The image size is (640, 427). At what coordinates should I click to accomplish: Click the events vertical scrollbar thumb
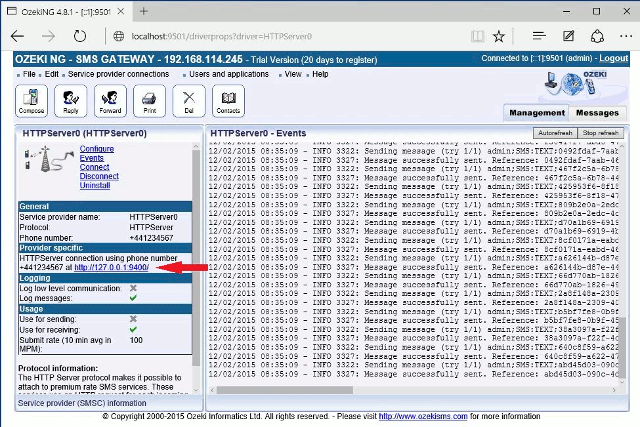pyautogui.click(x=622, y=347)
